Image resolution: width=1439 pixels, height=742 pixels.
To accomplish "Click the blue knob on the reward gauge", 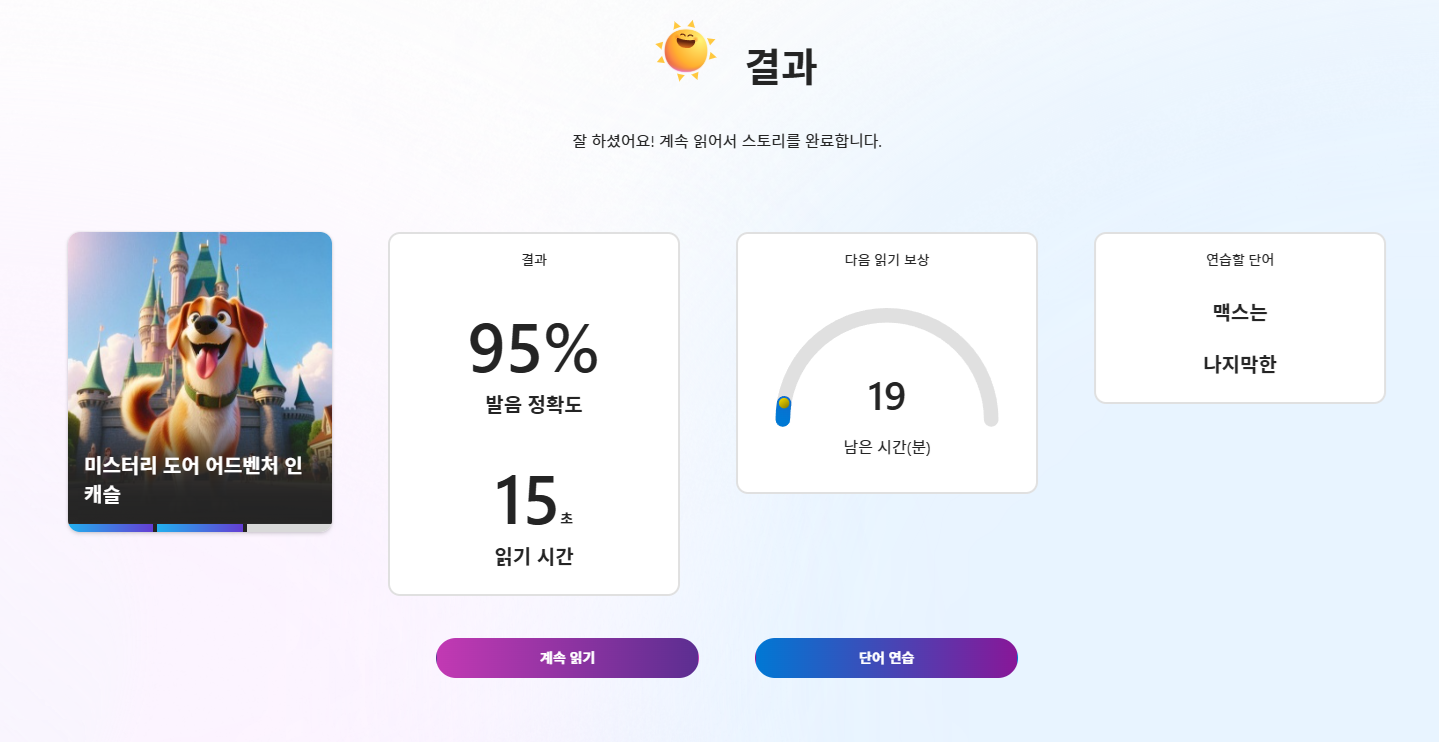I will tap(784, 410).
